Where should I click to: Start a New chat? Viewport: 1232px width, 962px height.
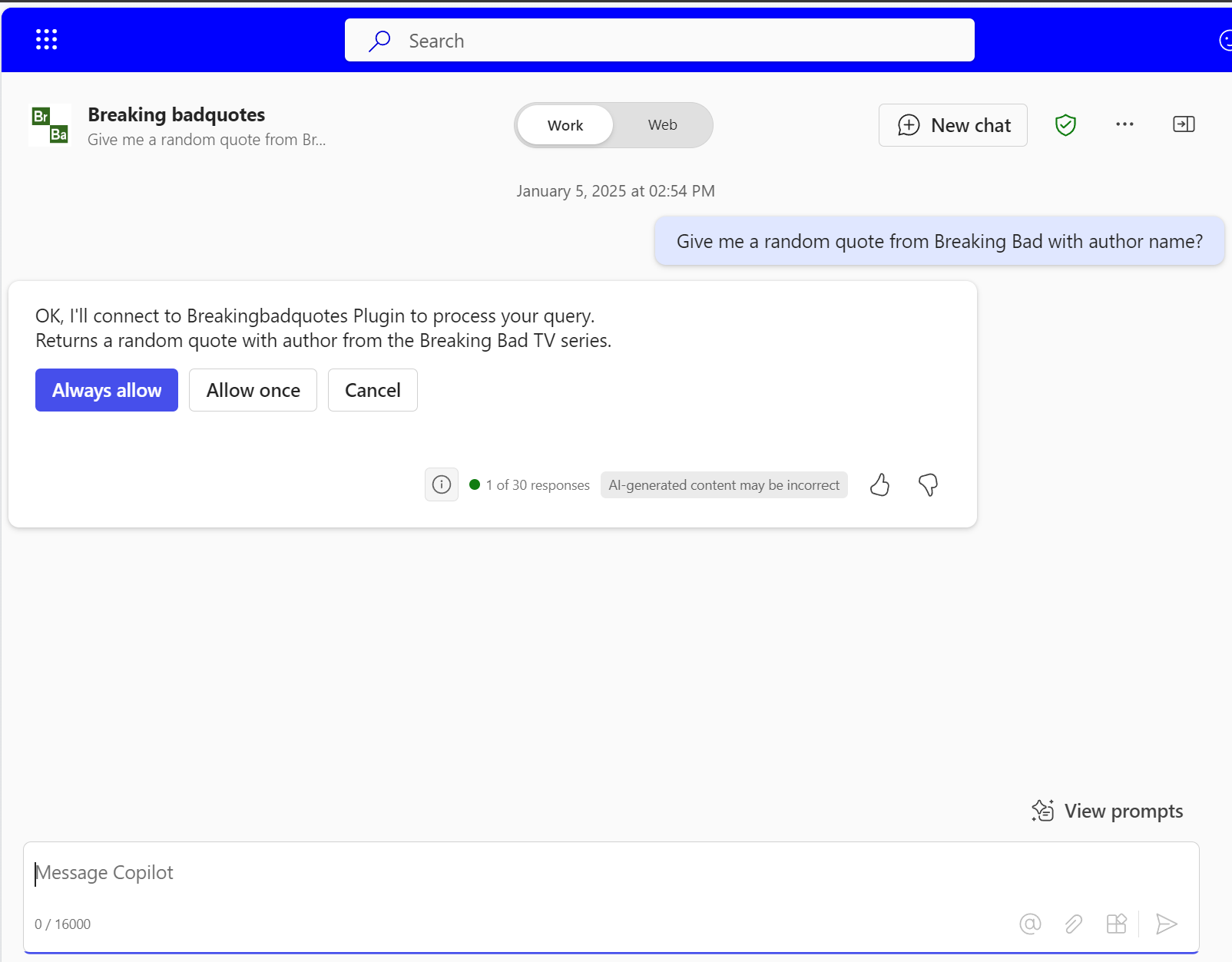[952, 125]
